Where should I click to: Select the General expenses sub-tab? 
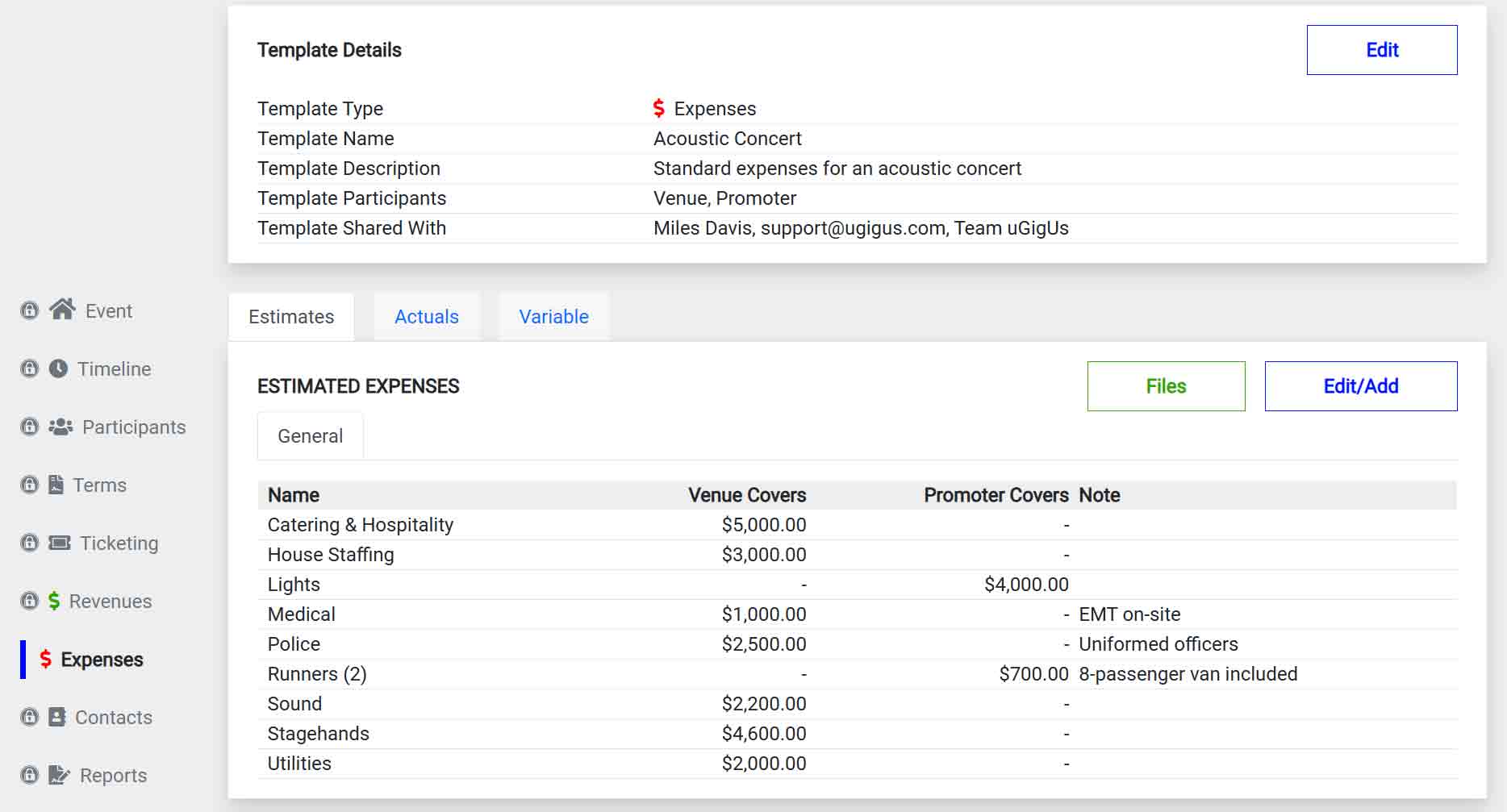pos(310,436)
